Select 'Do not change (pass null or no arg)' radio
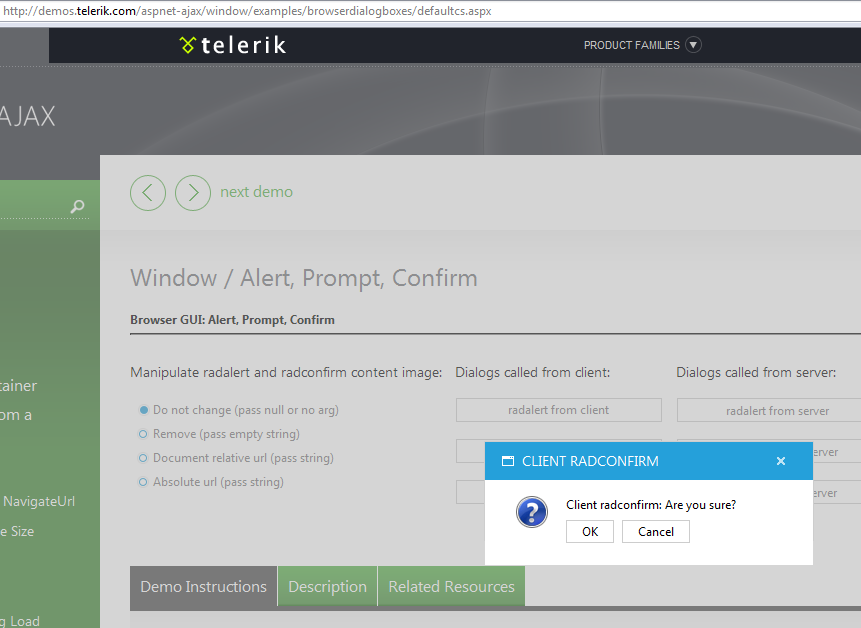This screenshot has width=861, height=628. pyautogui.click(x=143, y=410)
